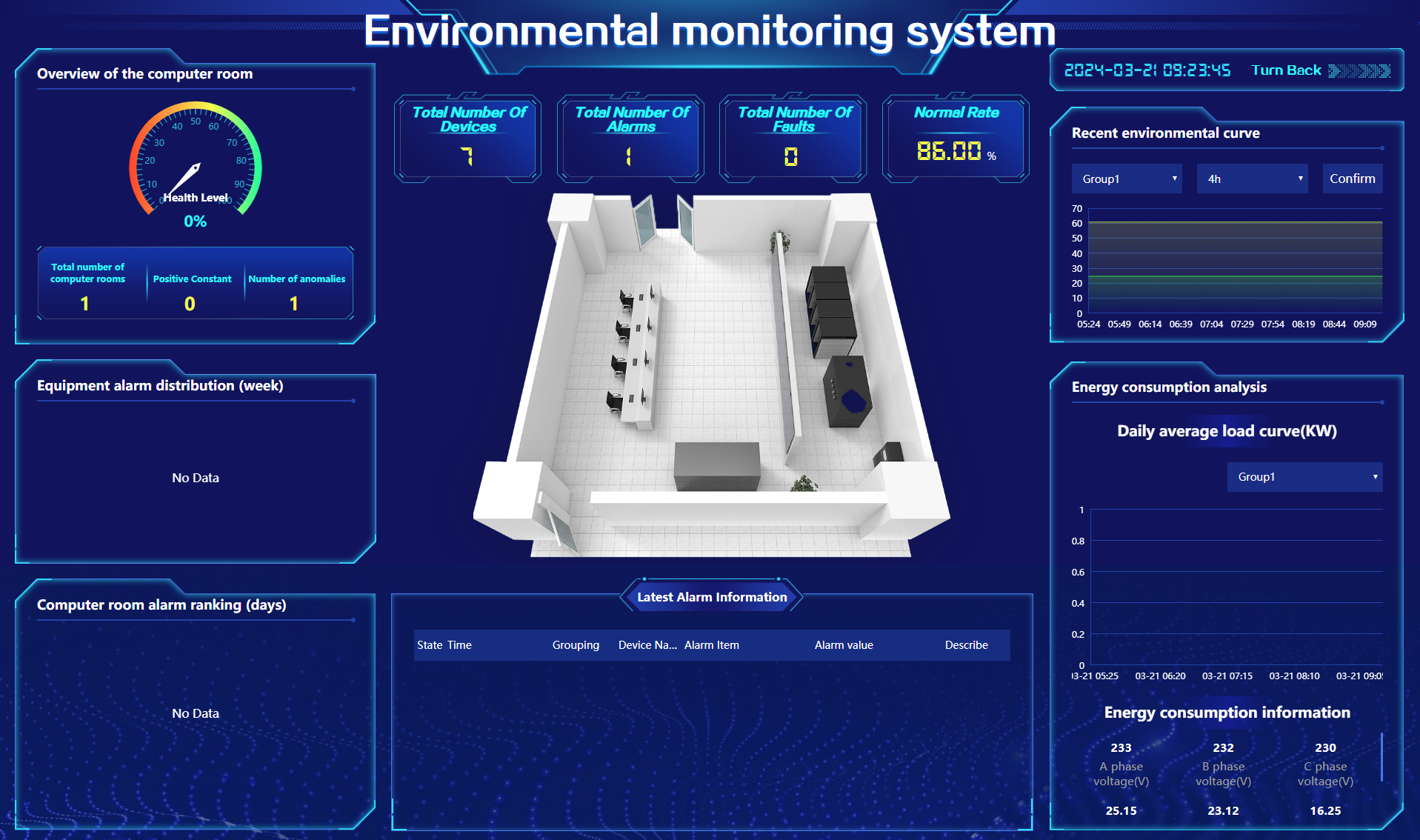The image size is (1420, 840).
Task: Select the Latest Alarm Information title tab
Action: (x=712, y=597)
